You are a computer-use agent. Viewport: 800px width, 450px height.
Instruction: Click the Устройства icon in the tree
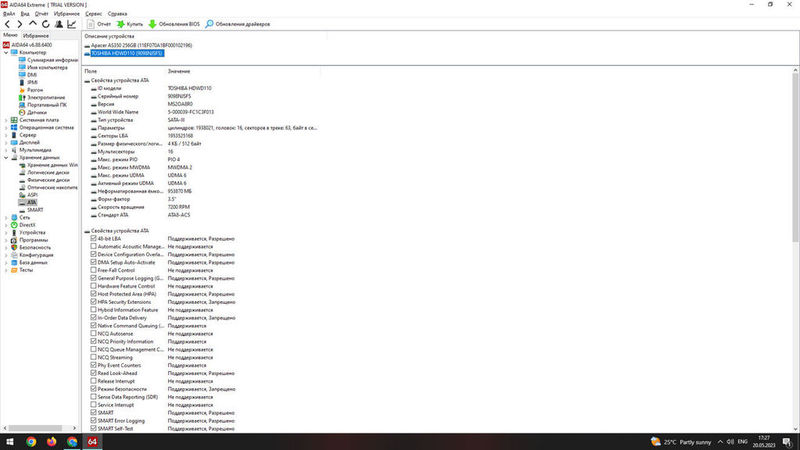click(x=14, y=232)
